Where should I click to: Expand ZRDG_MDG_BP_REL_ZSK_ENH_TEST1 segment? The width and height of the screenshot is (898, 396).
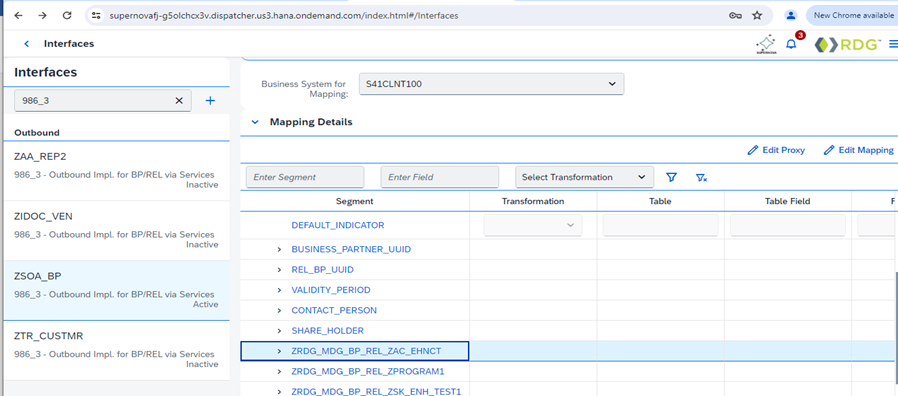279,391
